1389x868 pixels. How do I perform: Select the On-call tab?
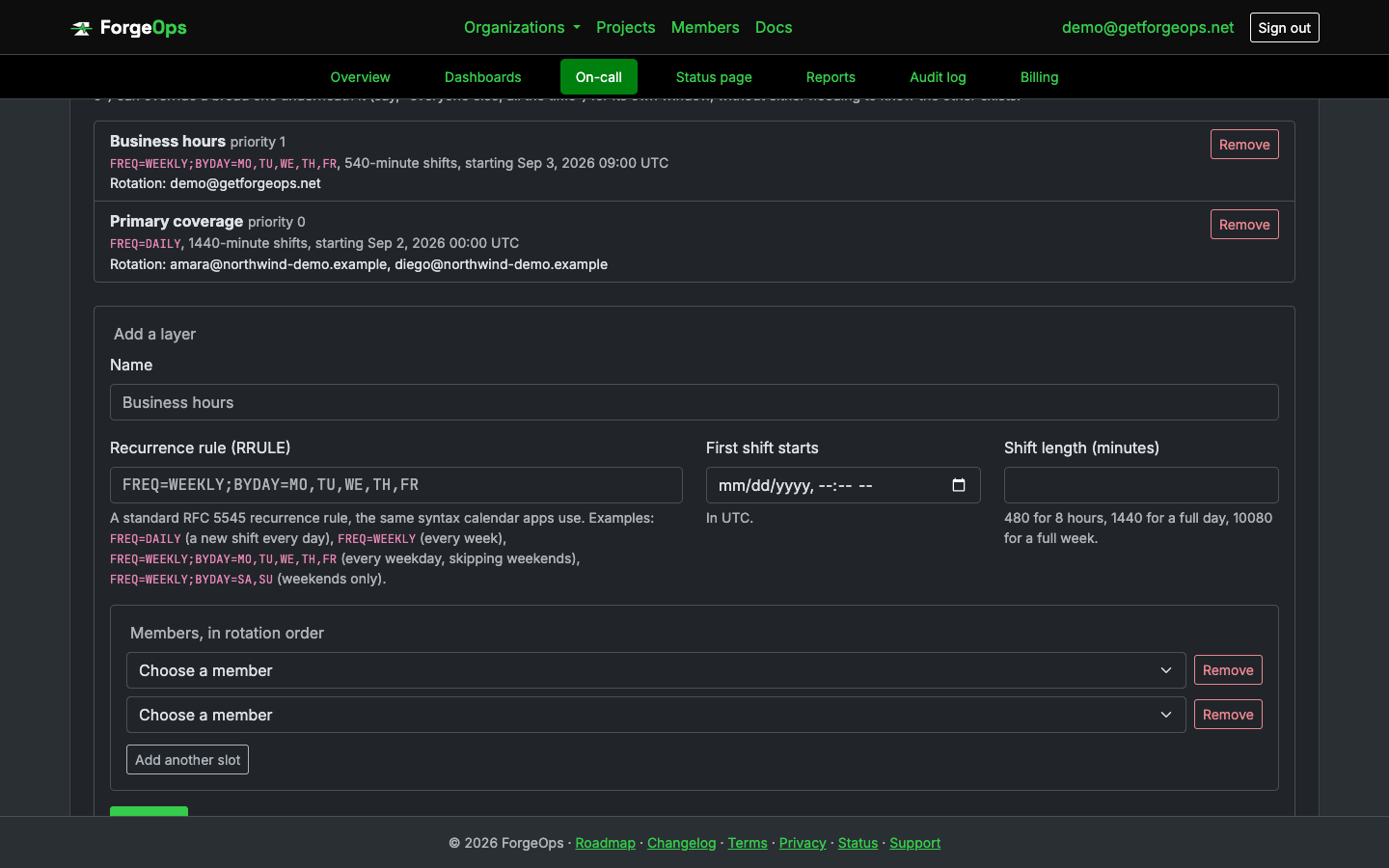pos(599,77)
